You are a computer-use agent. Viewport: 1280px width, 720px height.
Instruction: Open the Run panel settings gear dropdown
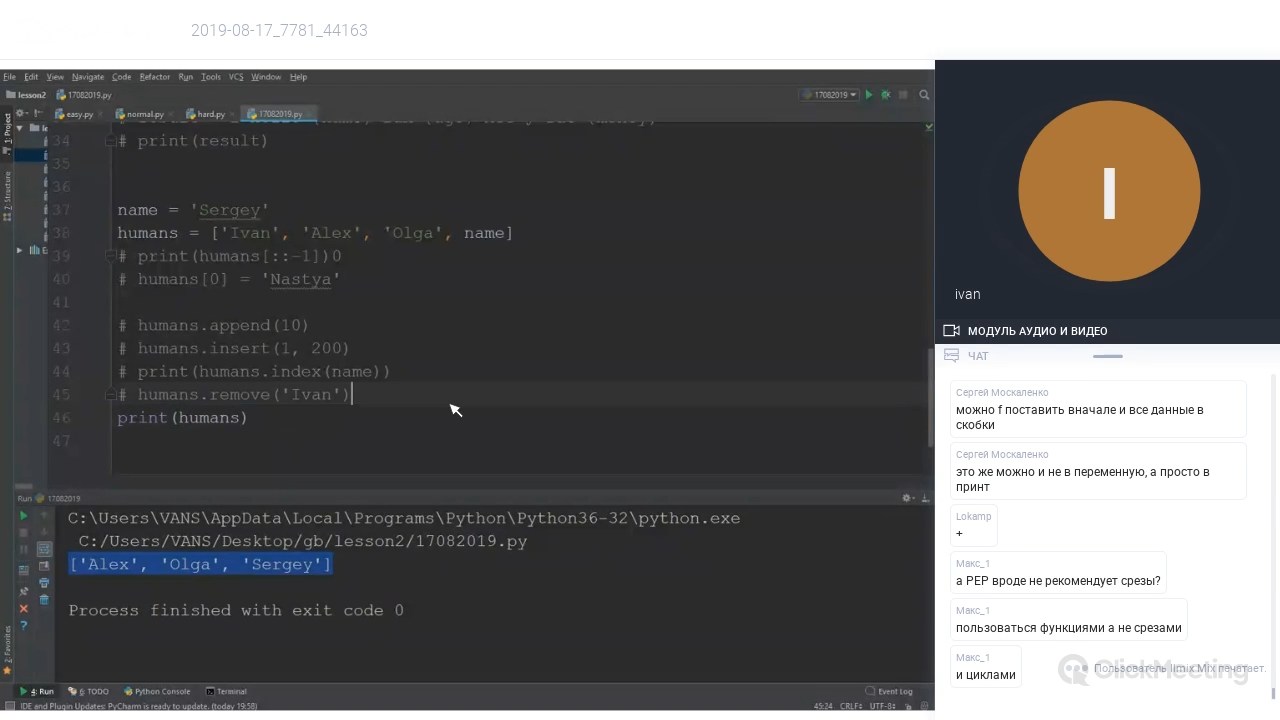pyautogui.click(x=909, y=498)
